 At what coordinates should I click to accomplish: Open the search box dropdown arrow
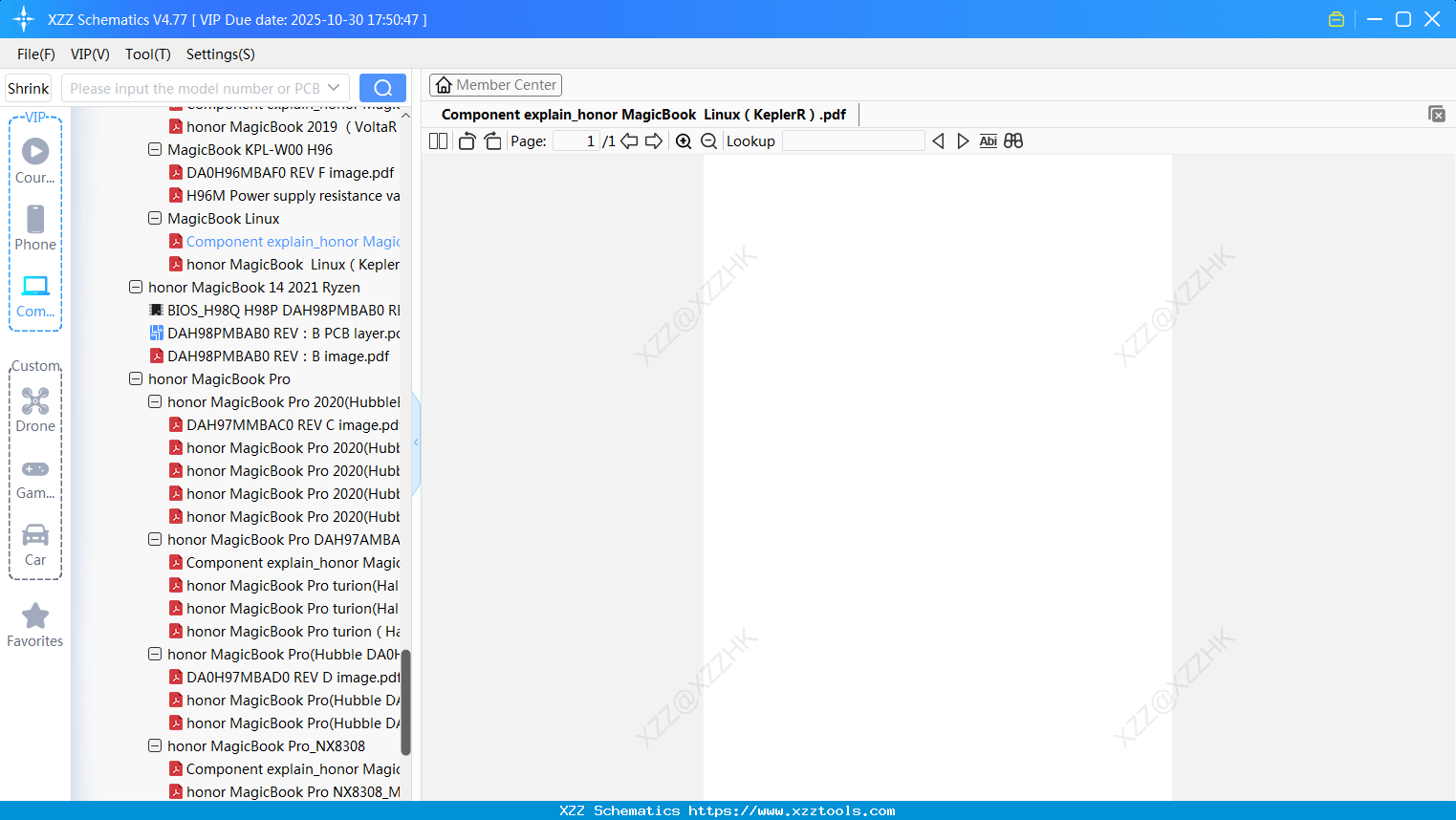(334, 88)
